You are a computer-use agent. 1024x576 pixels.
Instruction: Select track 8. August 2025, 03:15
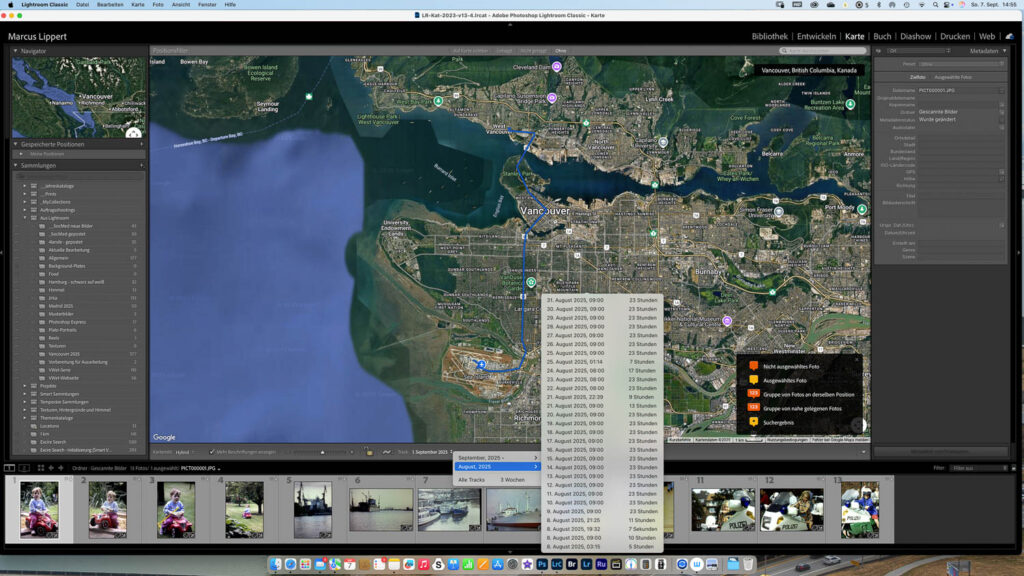[x=602, y=547]
